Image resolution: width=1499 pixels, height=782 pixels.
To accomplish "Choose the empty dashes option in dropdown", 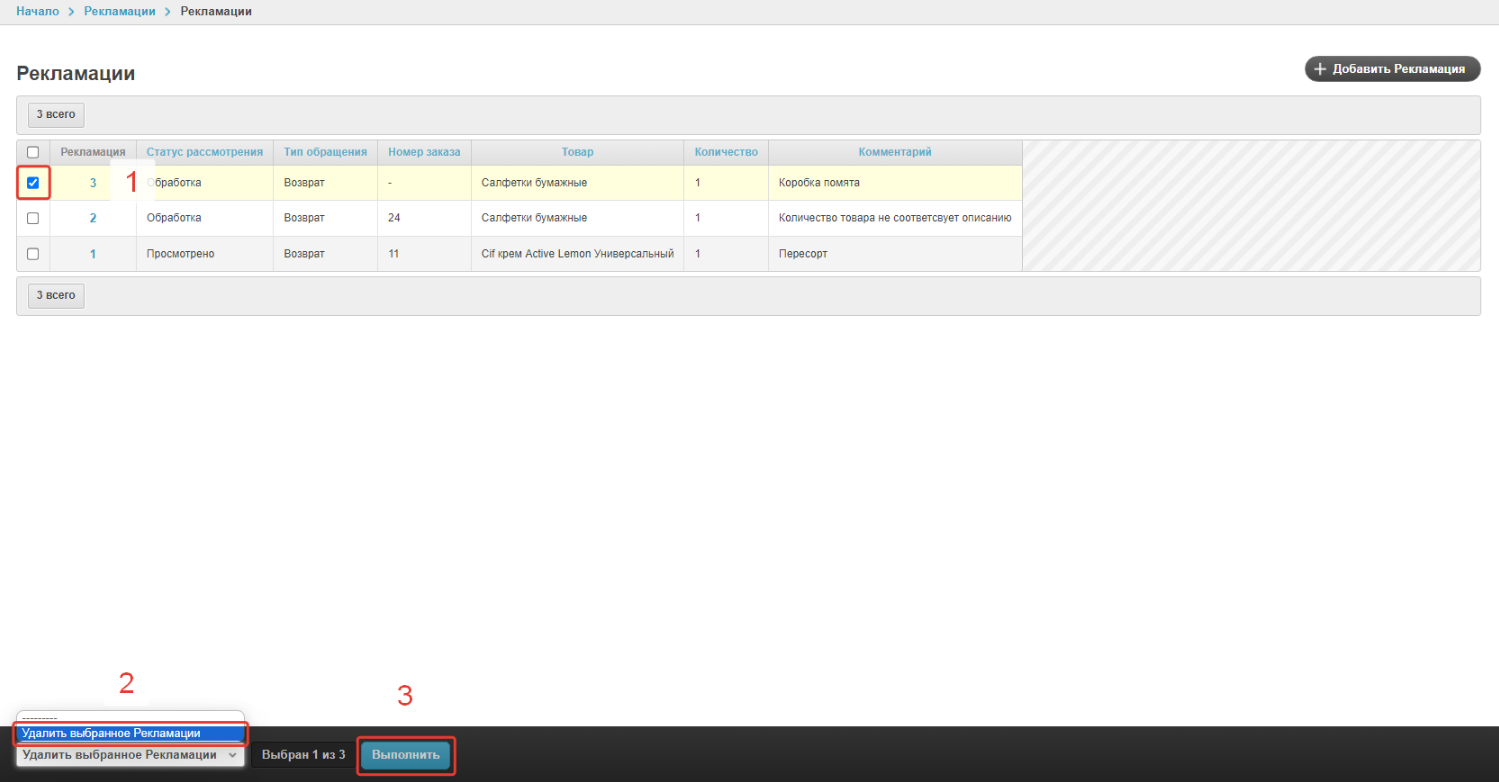I will [130, 718].
